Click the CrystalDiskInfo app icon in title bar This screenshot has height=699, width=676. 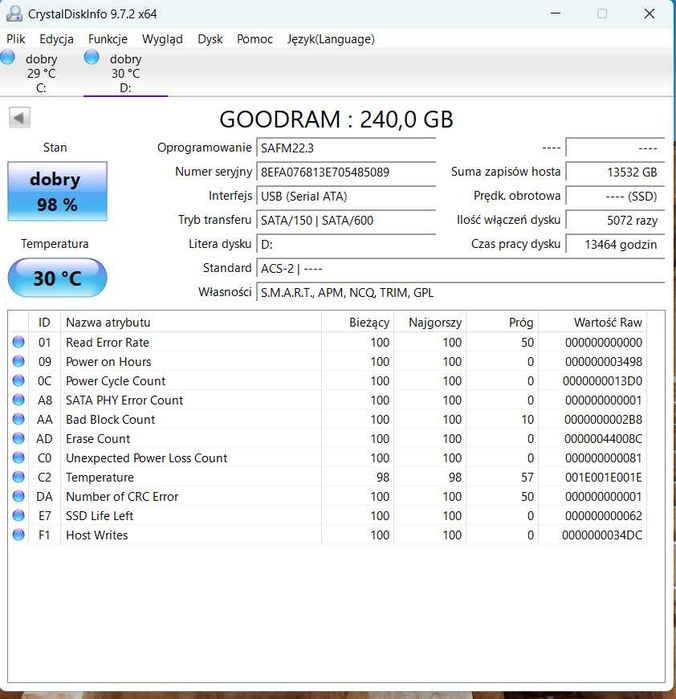(14, 13)
